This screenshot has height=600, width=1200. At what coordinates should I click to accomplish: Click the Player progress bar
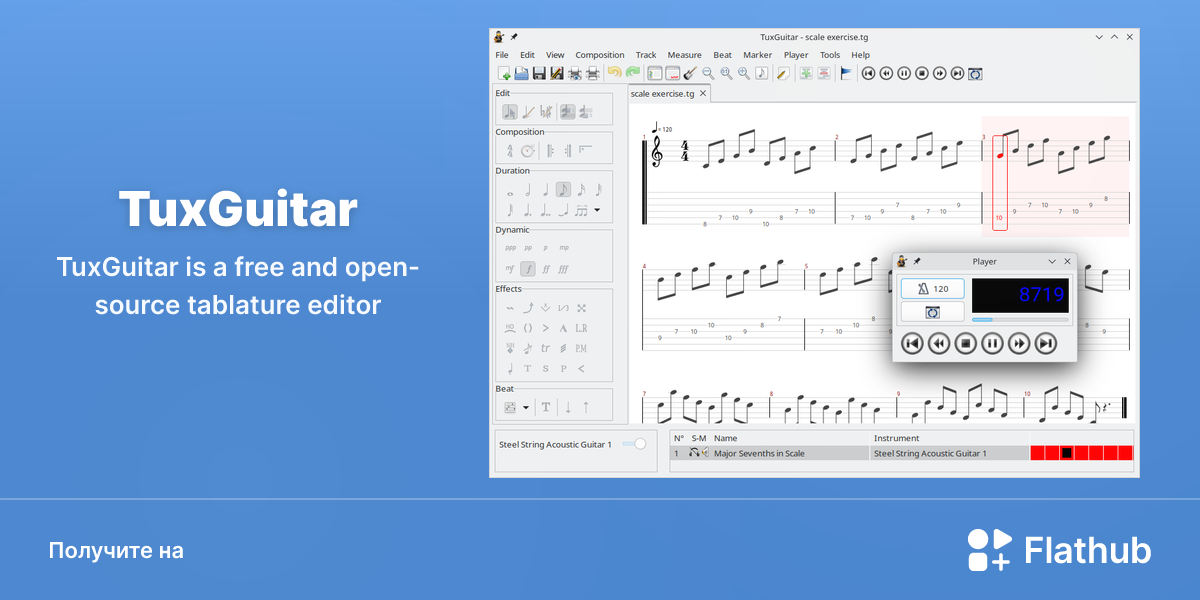[x=1020, y=320]
